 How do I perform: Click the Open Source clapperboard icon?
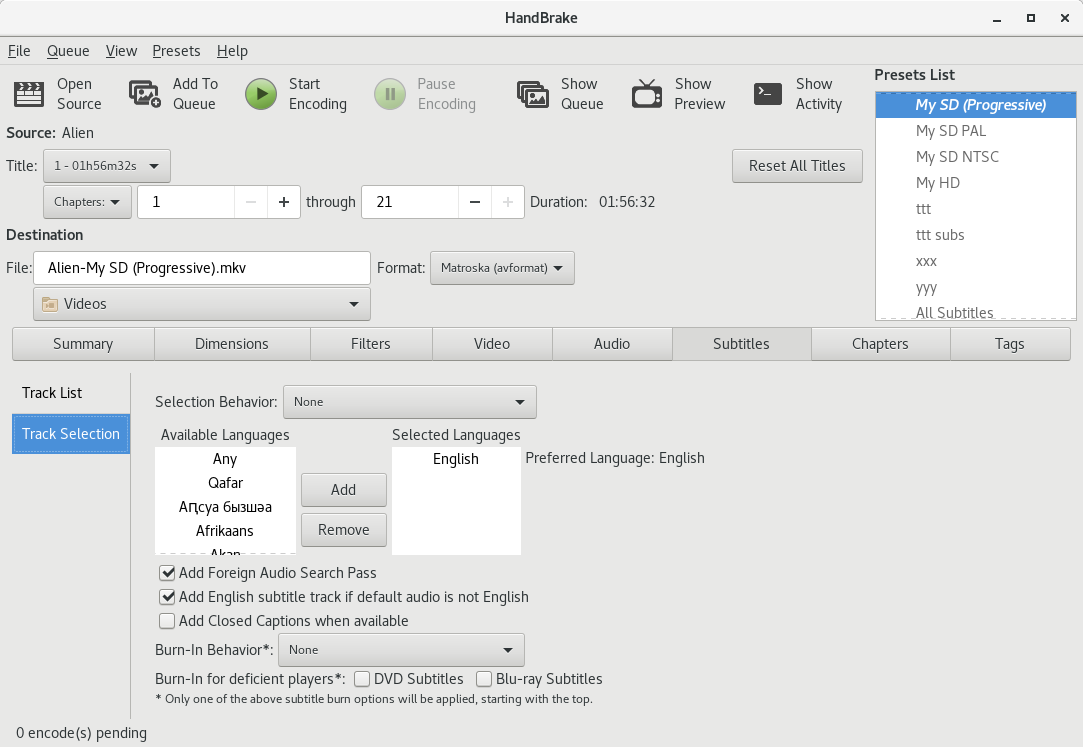[x=29, y=94]
